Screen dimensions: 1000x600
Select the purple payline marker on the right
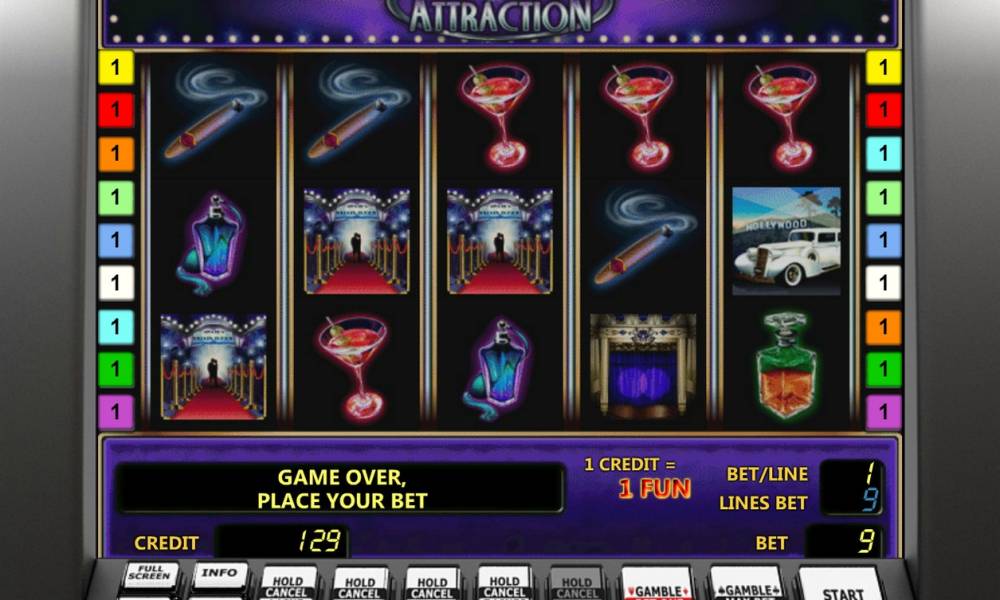(883, 412)
